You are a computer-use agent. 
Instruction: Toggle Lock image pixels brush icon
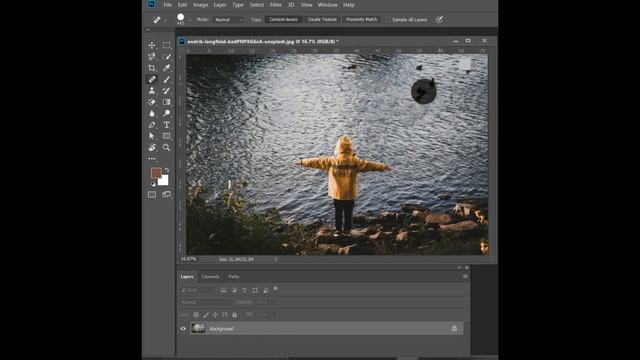pos(206,315)
